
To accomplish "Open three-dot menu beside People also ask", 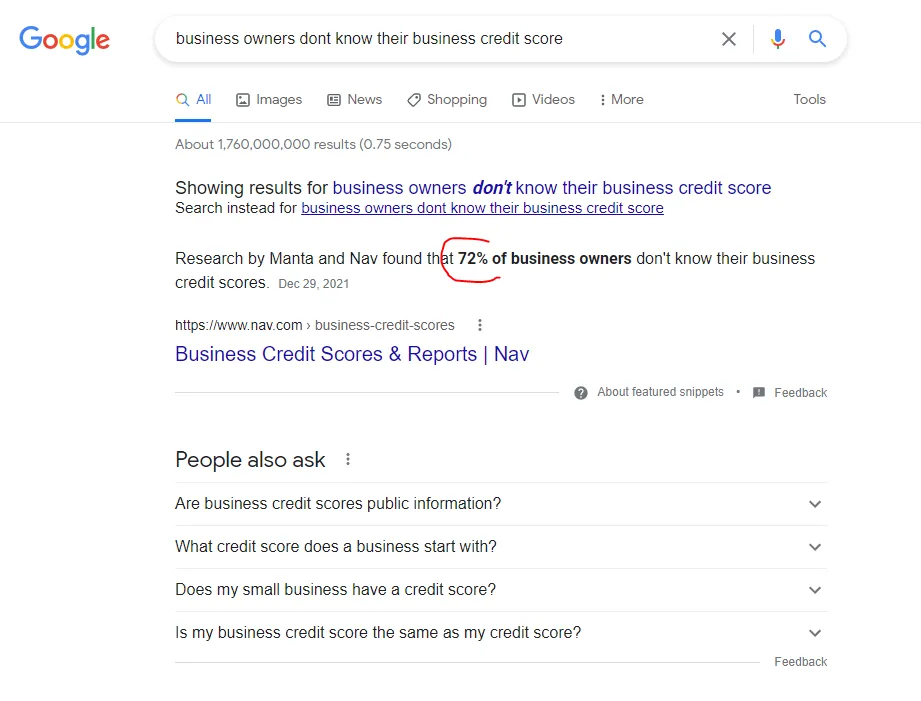I will pyautogui.click(x=348, y=459).
